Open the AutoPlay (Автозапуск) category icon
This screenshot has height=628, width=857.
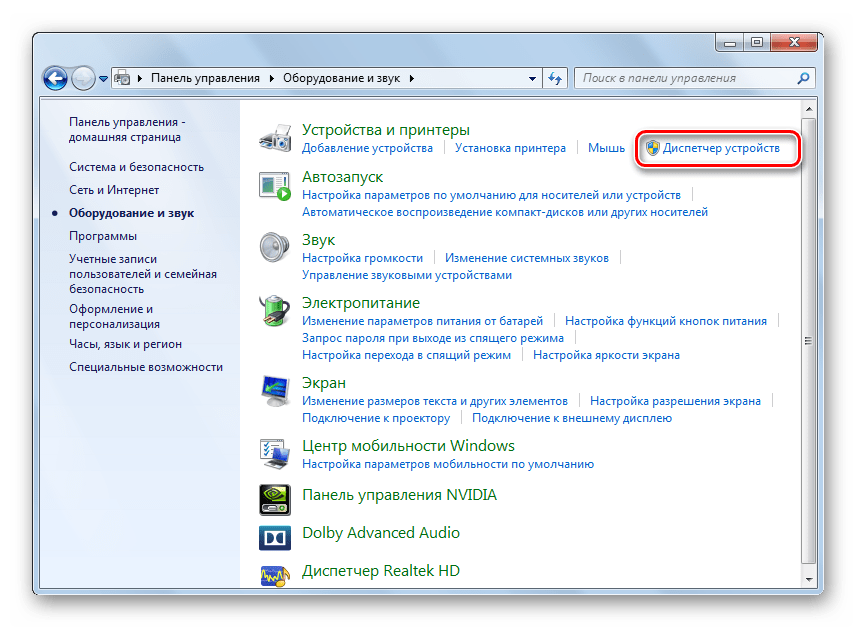[x=275, y=186]
